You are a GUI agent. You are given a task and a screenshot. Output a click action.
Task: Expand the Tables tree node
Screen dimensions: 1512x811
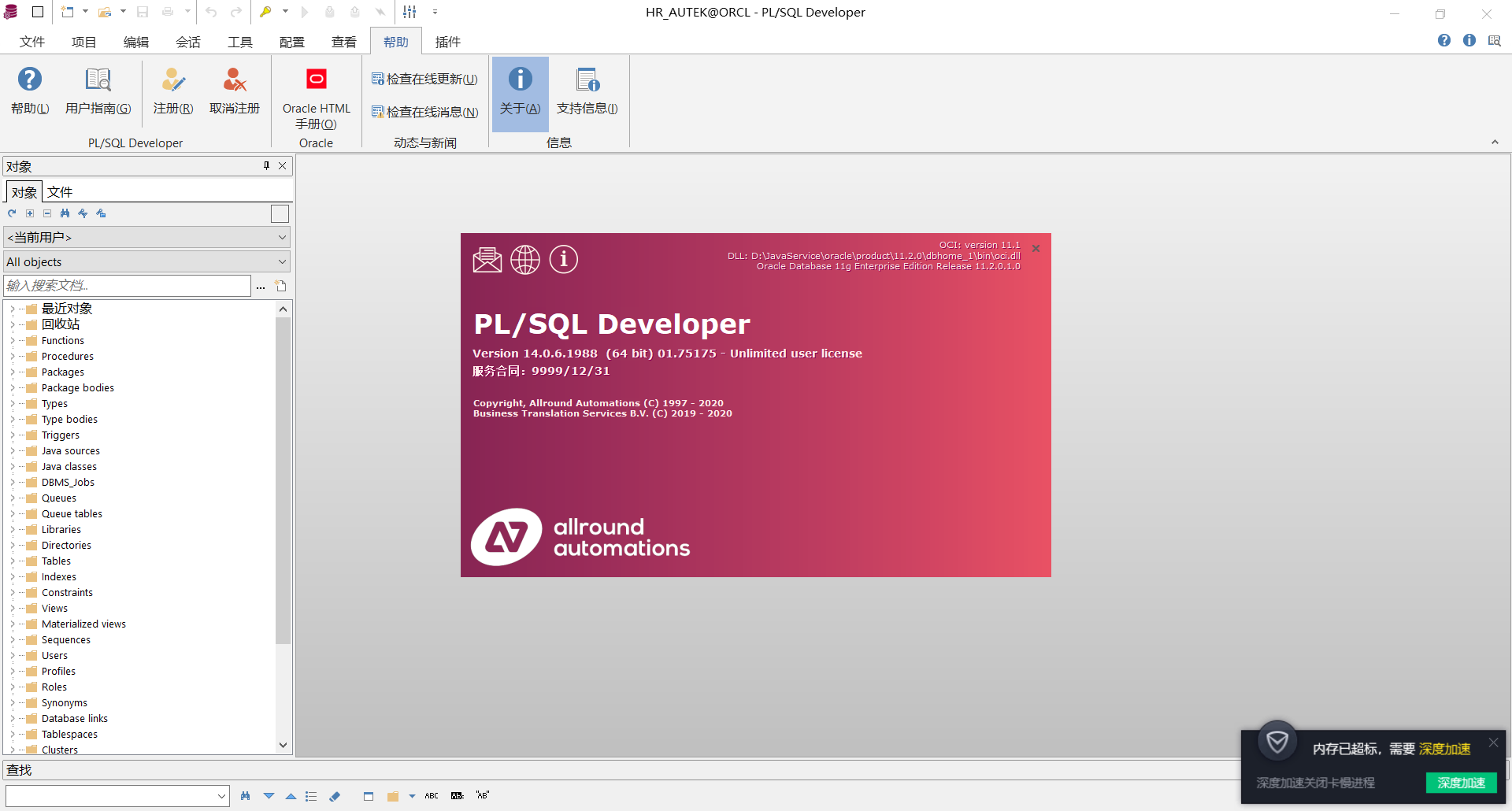pyautogui.click(x=12, y=561)
